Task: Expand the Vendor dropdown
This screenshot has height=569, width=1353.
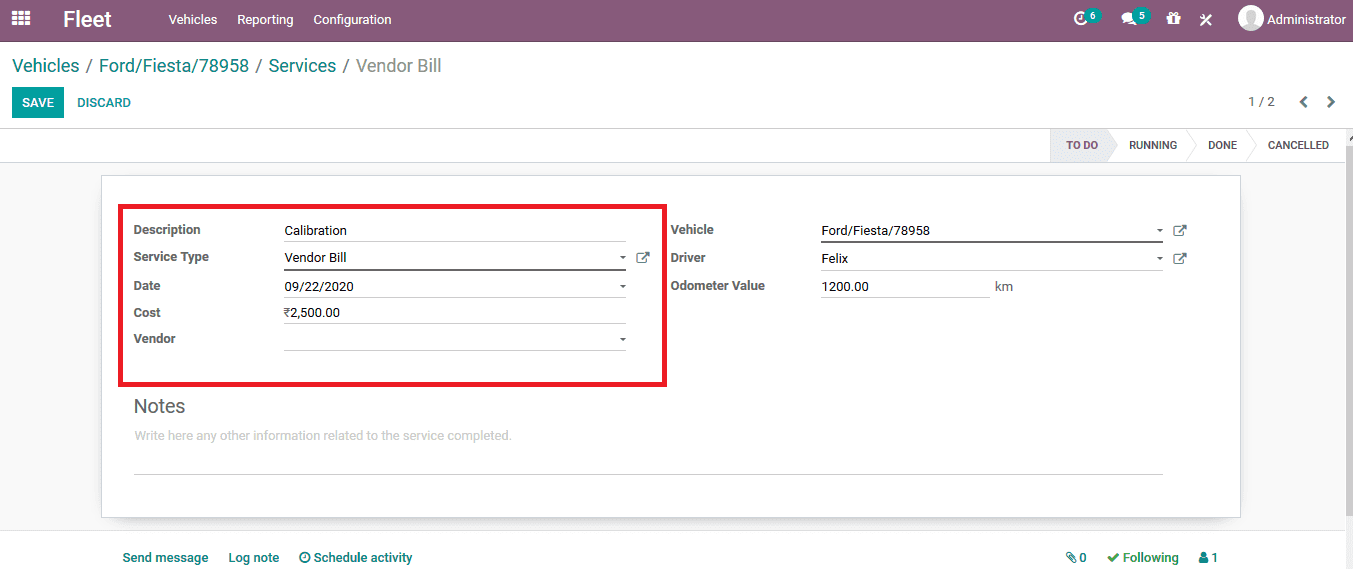Action: tap(622, 340)
